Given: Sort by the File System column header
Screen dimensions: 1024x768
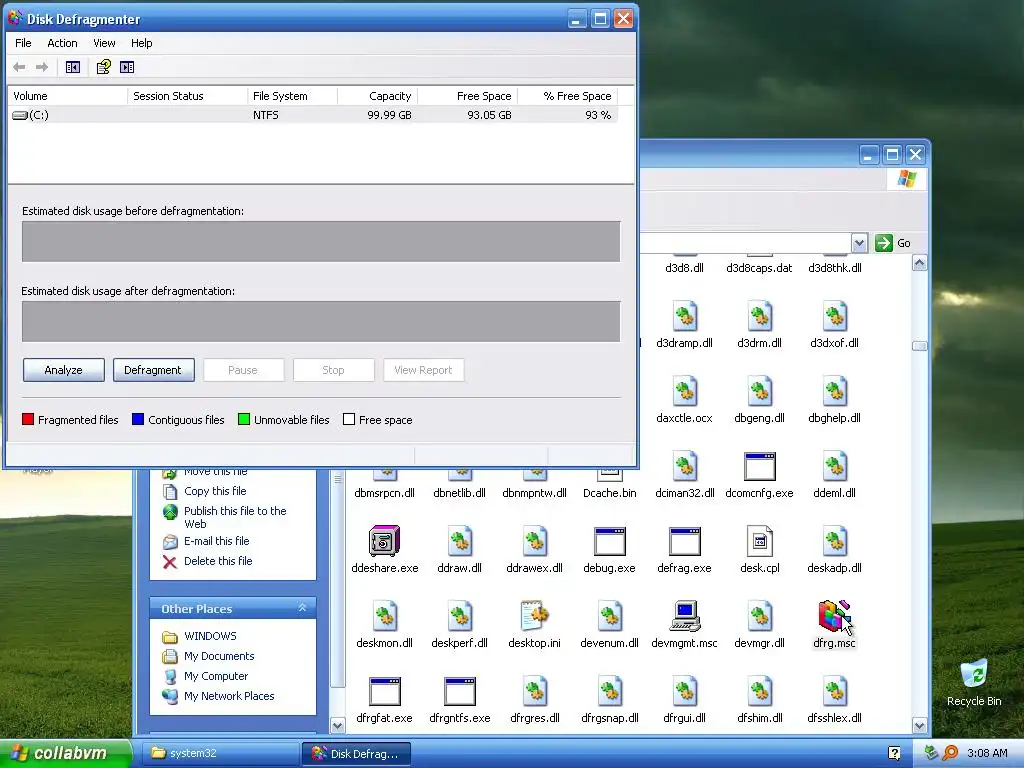Looking at the screenshot, I should click(293, 96).
